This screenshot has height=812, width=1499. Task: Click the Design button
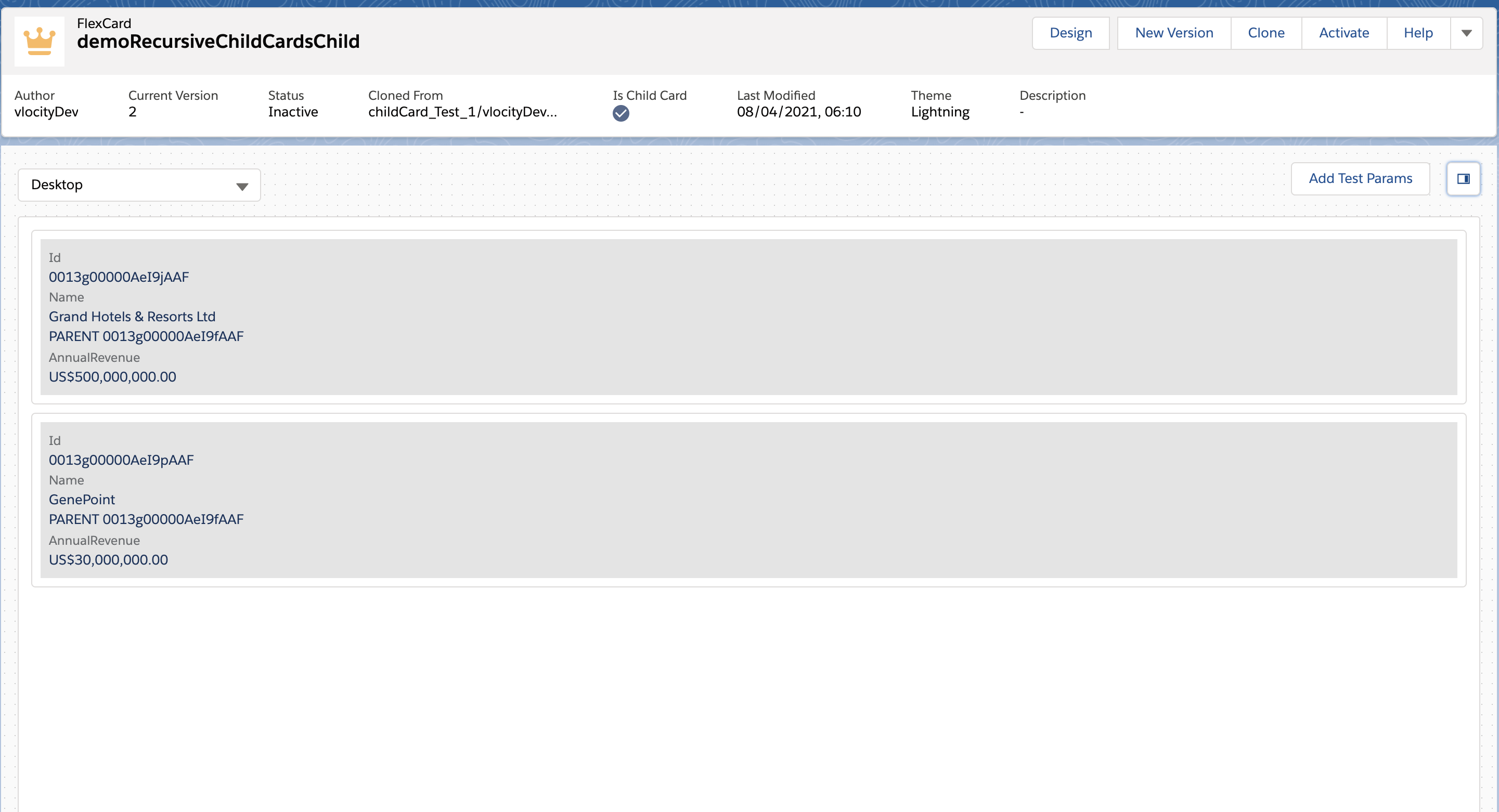(1071, 33)
